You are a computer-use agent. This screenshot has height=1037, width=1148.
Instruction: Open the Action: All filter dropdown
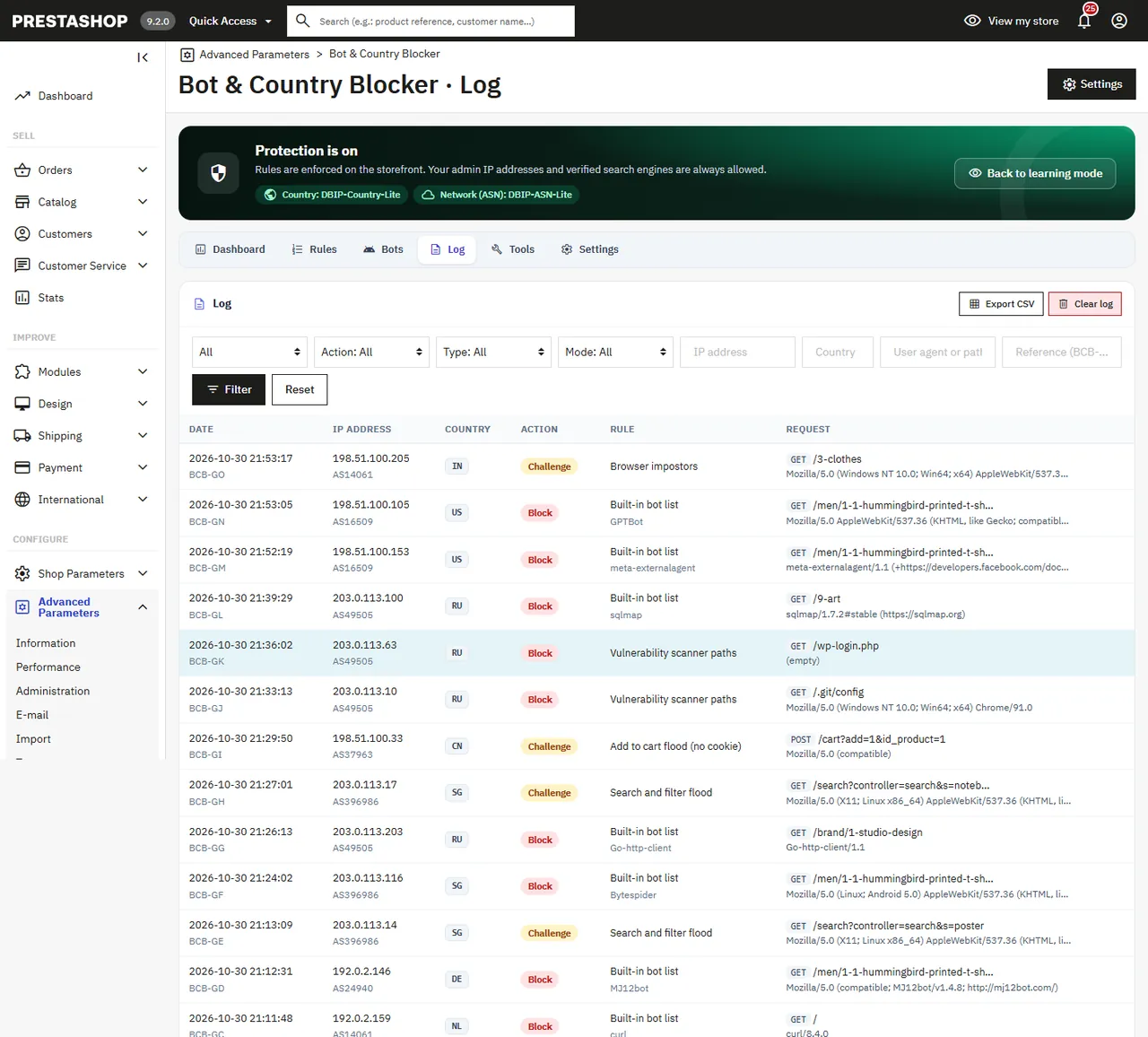(371, 352)
